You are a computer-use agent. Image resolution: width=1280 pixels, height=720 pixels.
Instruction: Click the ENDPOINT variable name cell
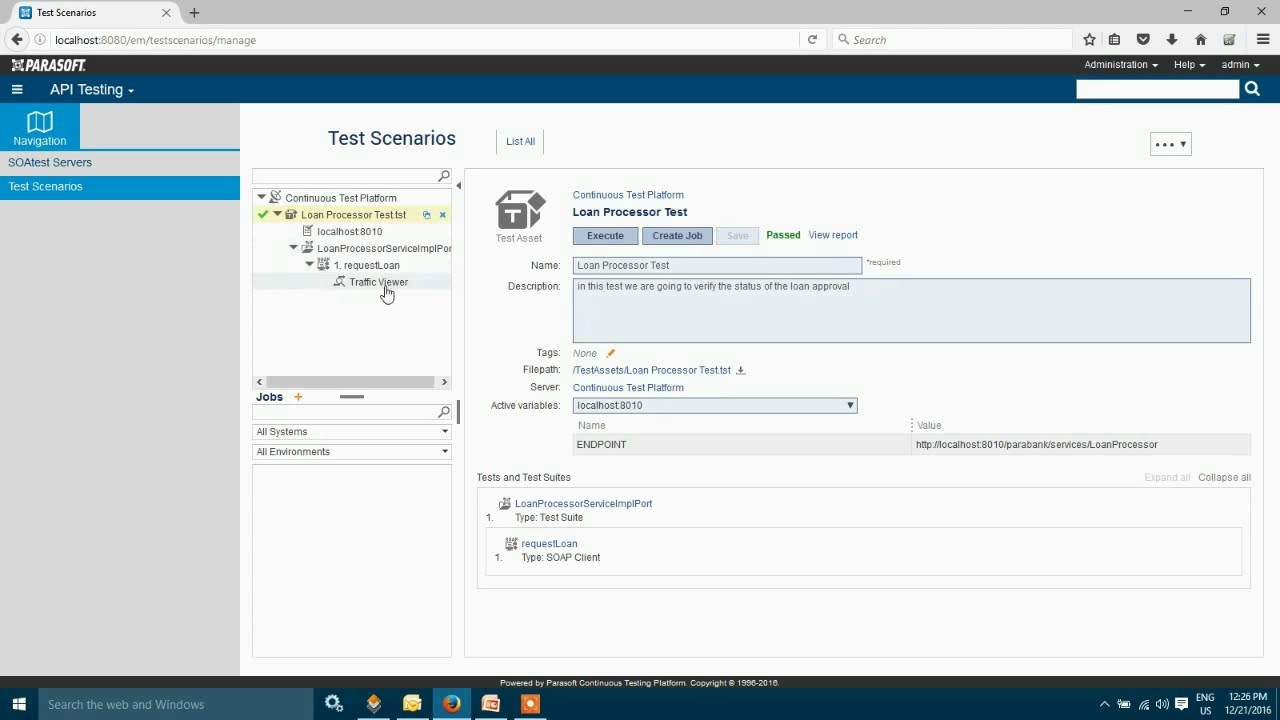coord(741,444)
